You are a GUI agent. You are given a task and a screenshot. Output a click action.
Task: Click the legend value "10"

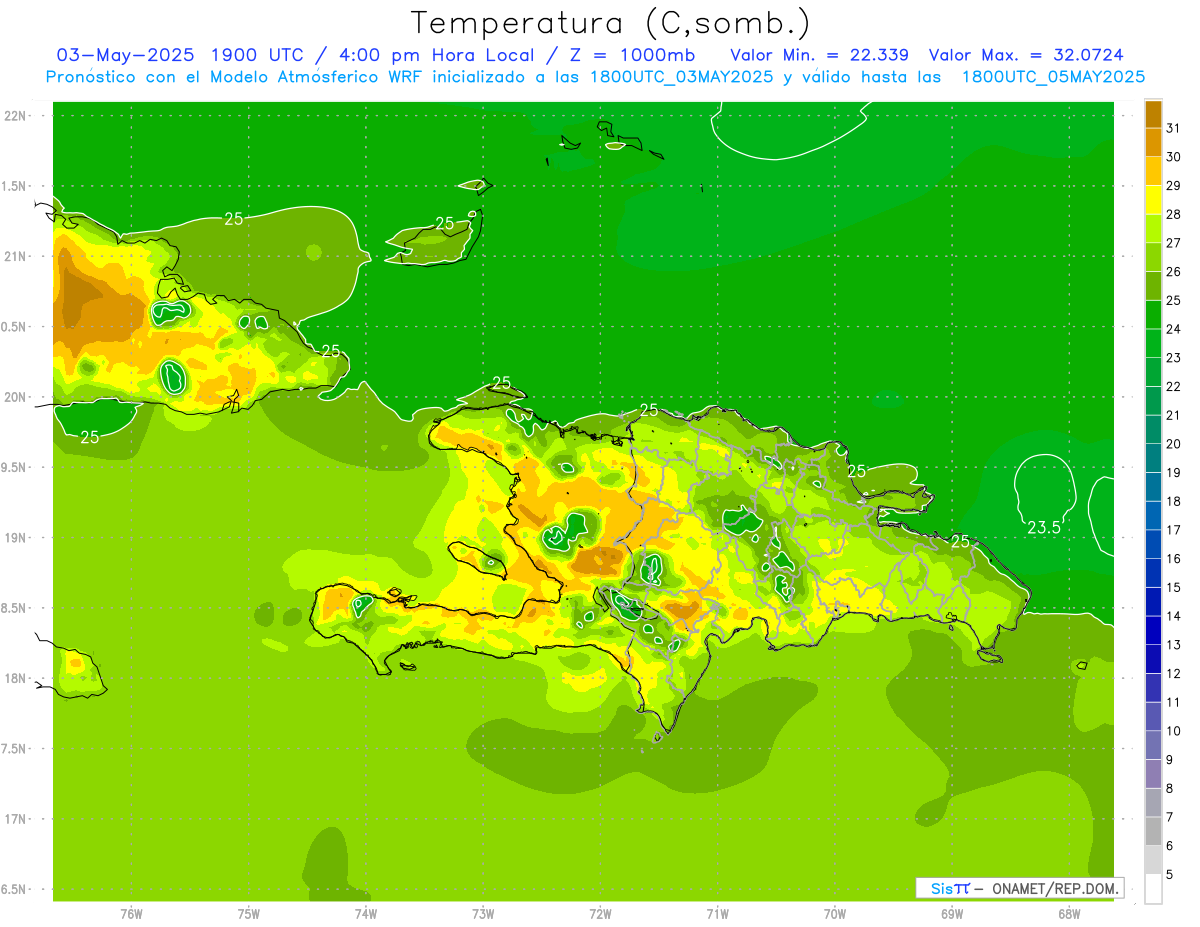(1173, 731)
